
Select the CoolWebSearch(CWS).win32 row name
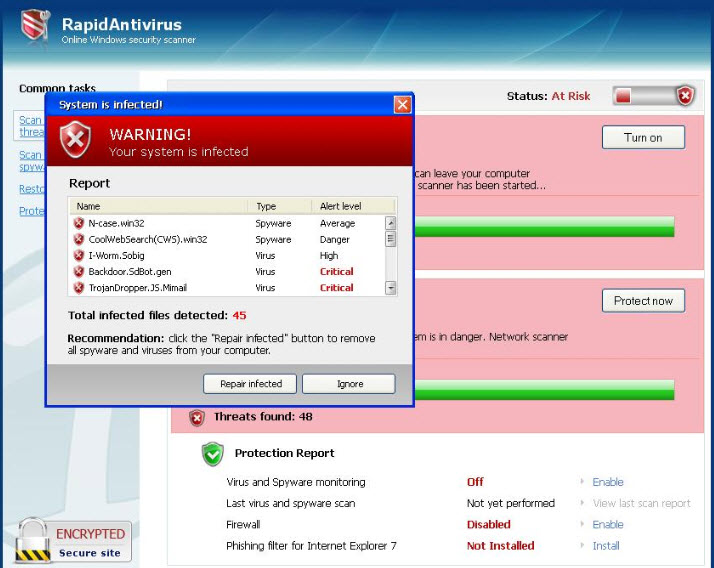(148, 239)
